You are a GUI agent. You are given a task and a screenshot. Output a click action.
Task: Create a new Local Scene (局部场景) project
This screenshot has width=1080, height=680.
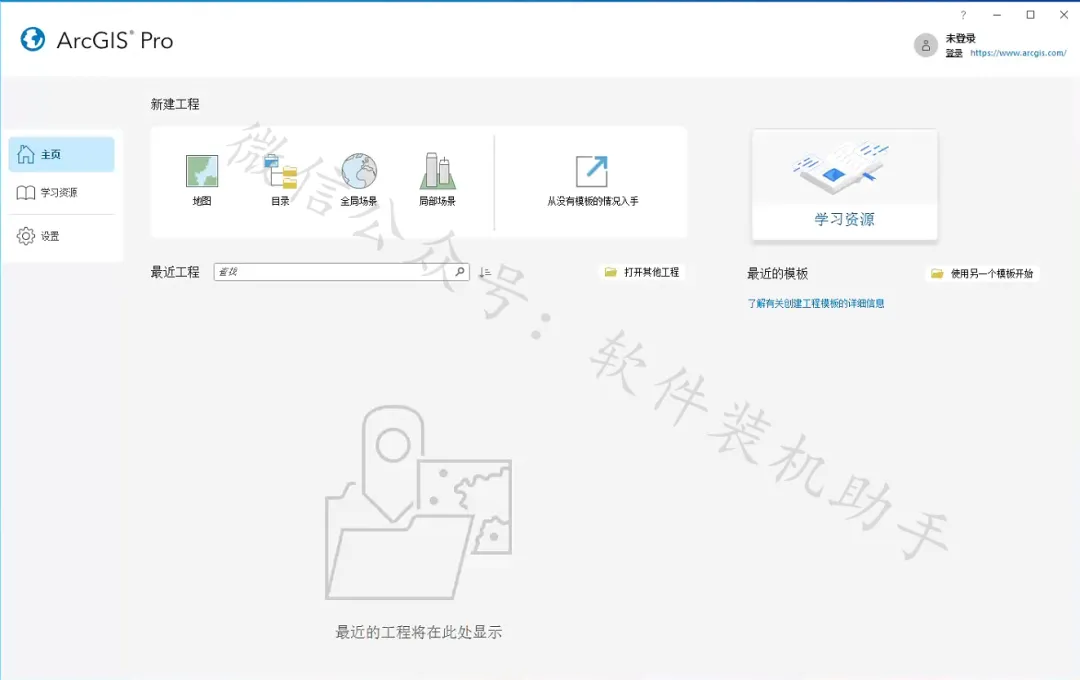click(437, 181)
